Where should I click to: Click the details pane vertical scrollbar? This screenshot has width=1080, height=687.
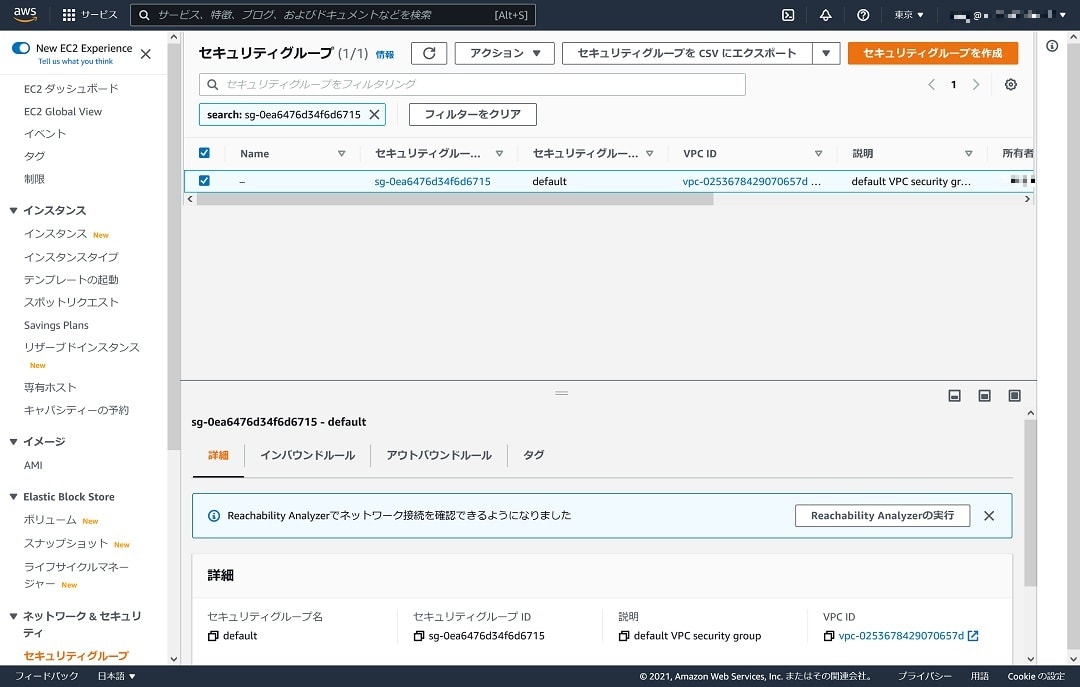click(1030, 503)
